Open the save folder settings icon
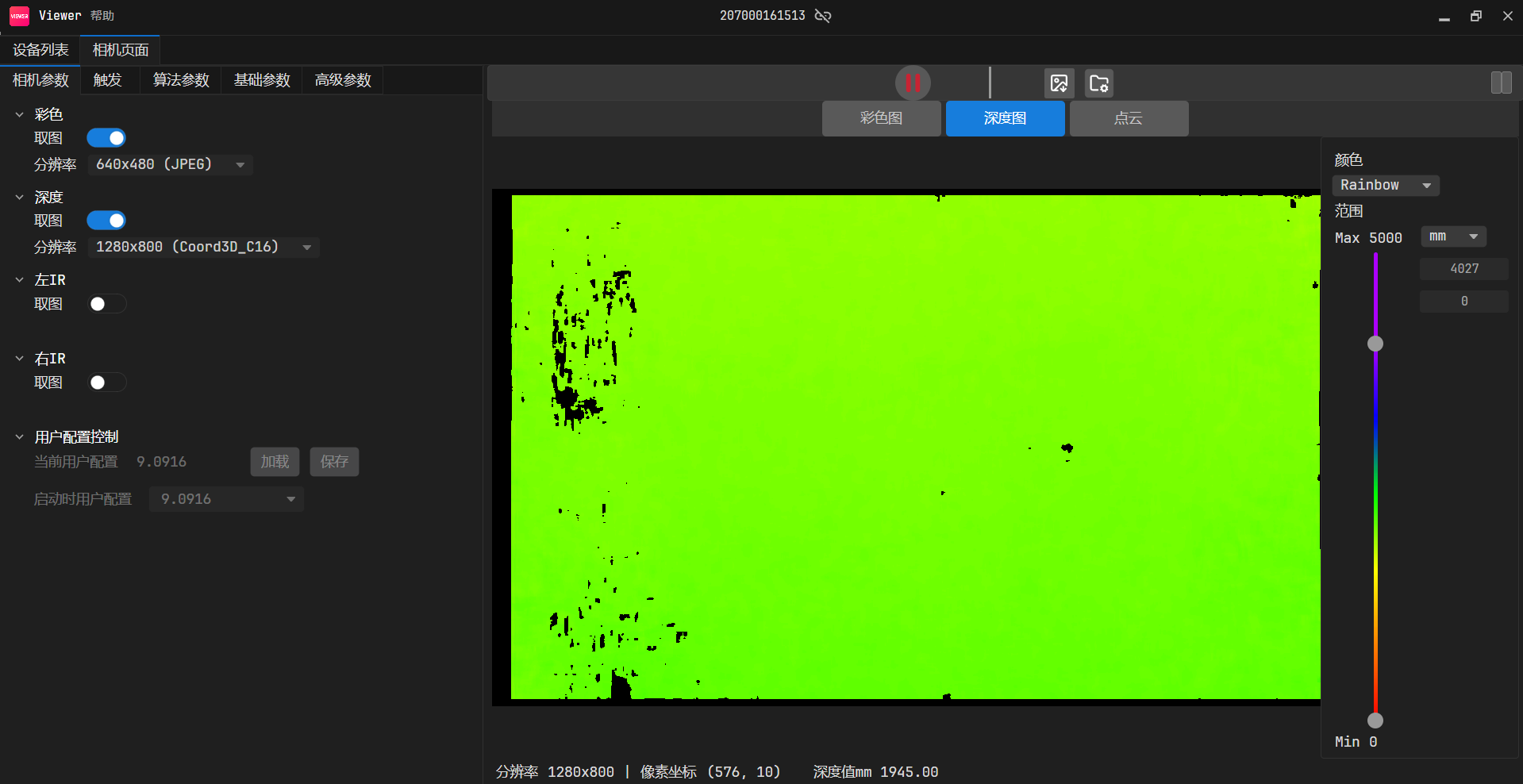This screenshot has width=1523, height=784. (1099, 83)
